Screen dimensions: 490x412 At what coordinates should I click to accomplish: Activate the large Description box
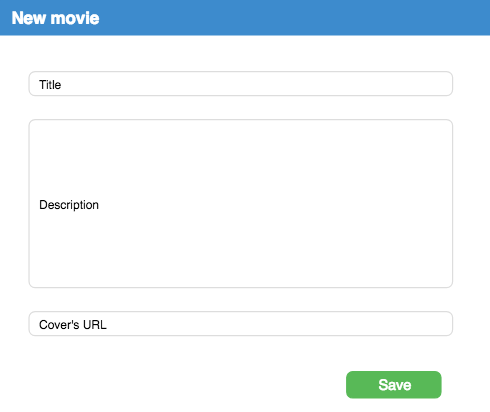point(241,204)
